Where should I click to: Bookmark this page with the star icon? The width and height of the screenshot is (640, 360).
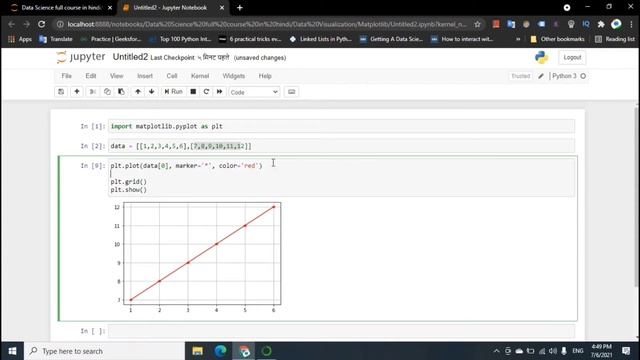(477, 24)
